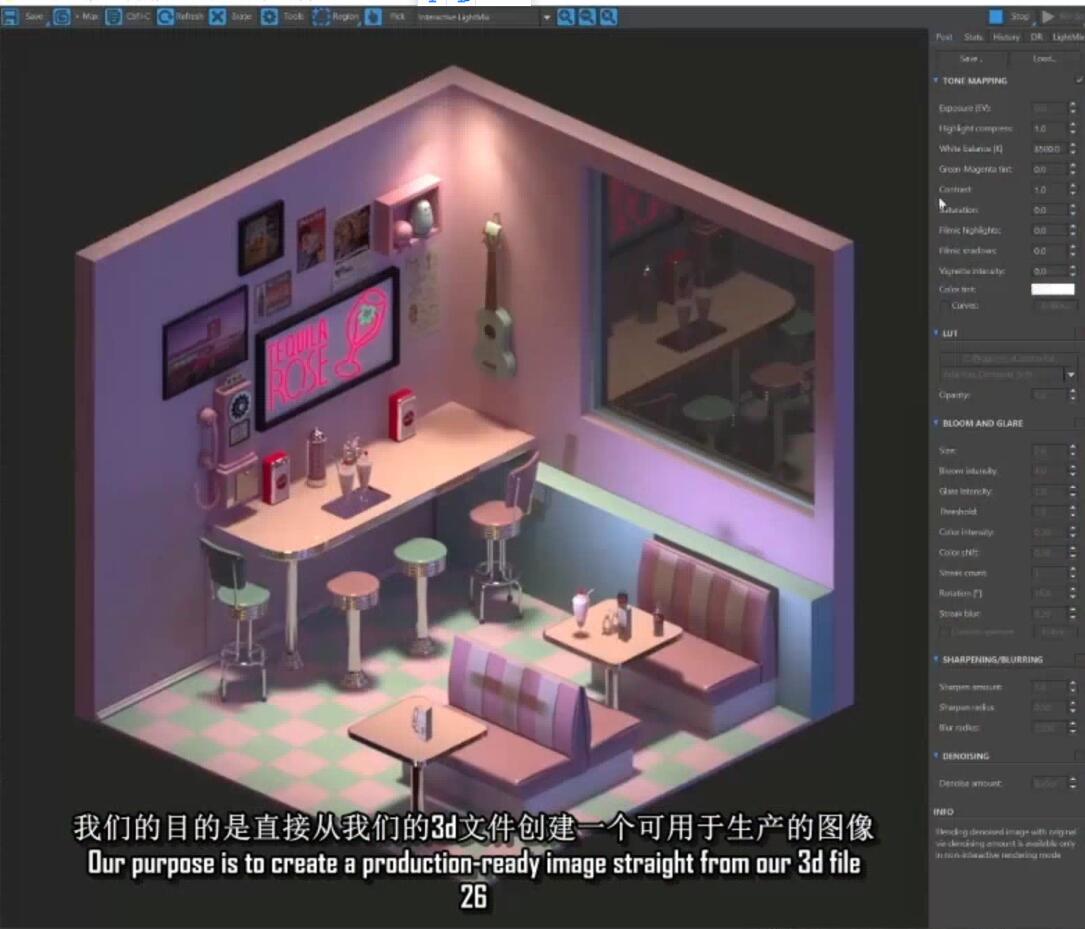The image size is (1085, 929).
Task: Toggle the Bloom and Glare checkbox
Action: pyautogui.click(x=1078, y=423)
